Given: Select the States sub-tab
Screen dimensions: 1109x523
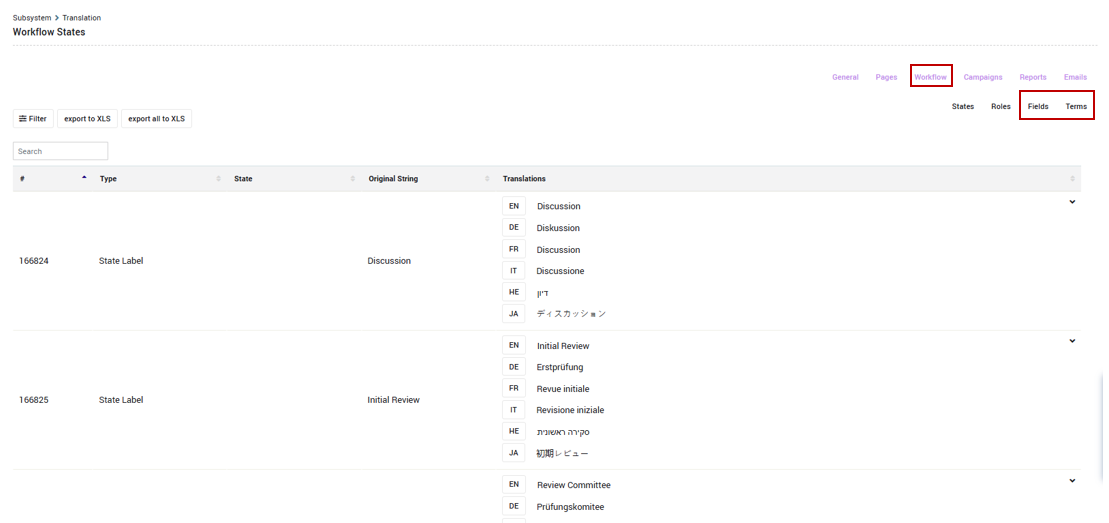Looking at the screenshot, I should pyautogui.click(x=963, y=106).
